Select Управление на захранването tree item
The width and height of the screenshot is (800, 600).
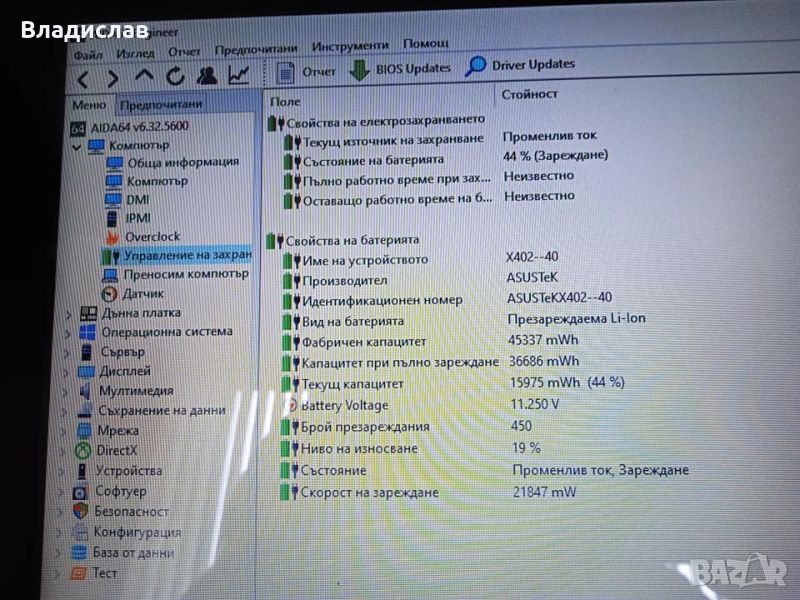click(177, 255)
